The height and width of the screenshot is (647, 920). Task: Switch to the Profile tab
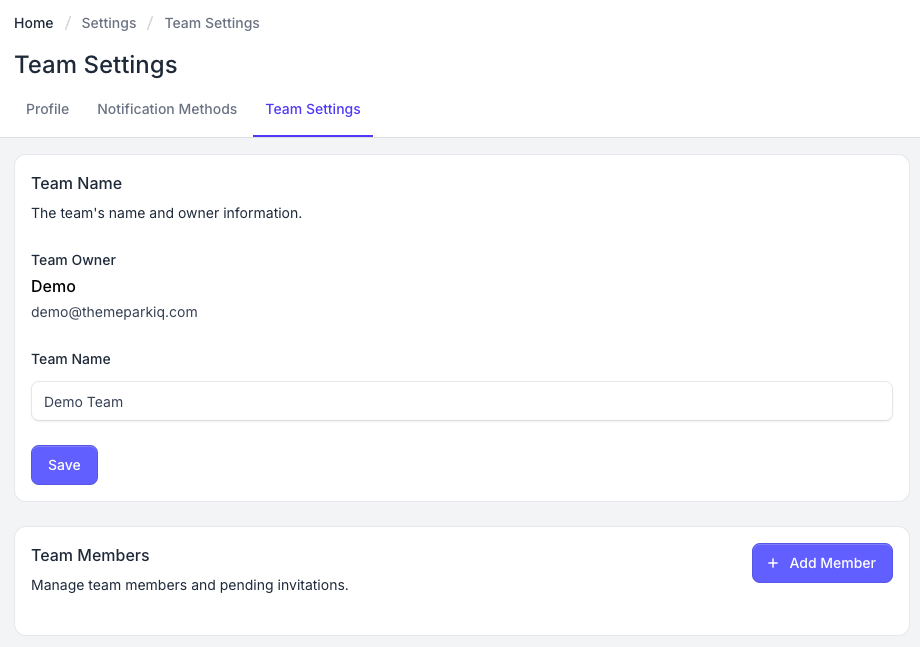(47, 109)
